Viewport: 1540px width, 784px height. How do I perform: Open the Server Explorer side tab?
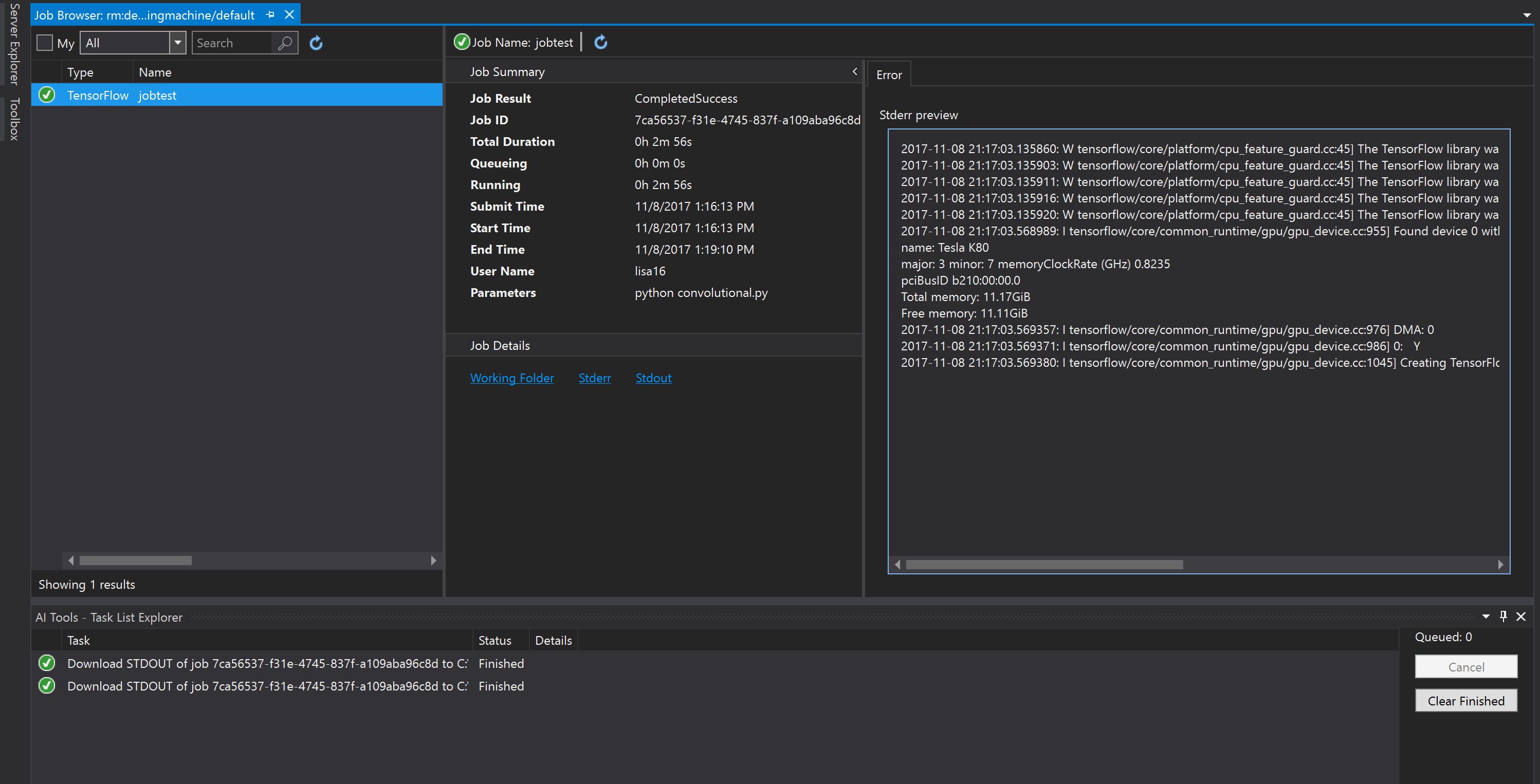[x=14, y=45]
